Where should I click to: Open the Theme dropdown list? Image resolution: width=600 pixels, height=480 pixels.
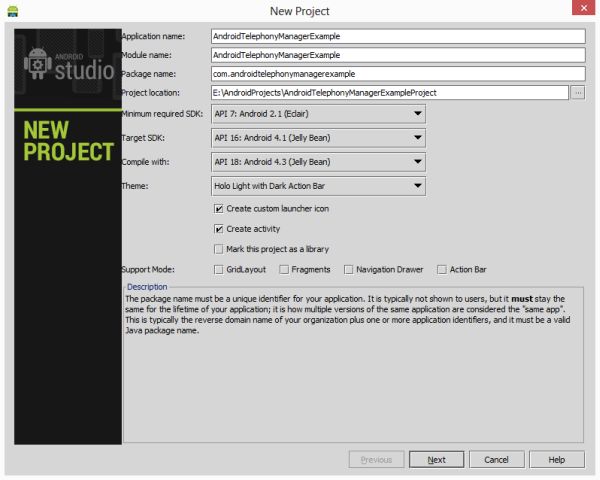pos(318,186)
